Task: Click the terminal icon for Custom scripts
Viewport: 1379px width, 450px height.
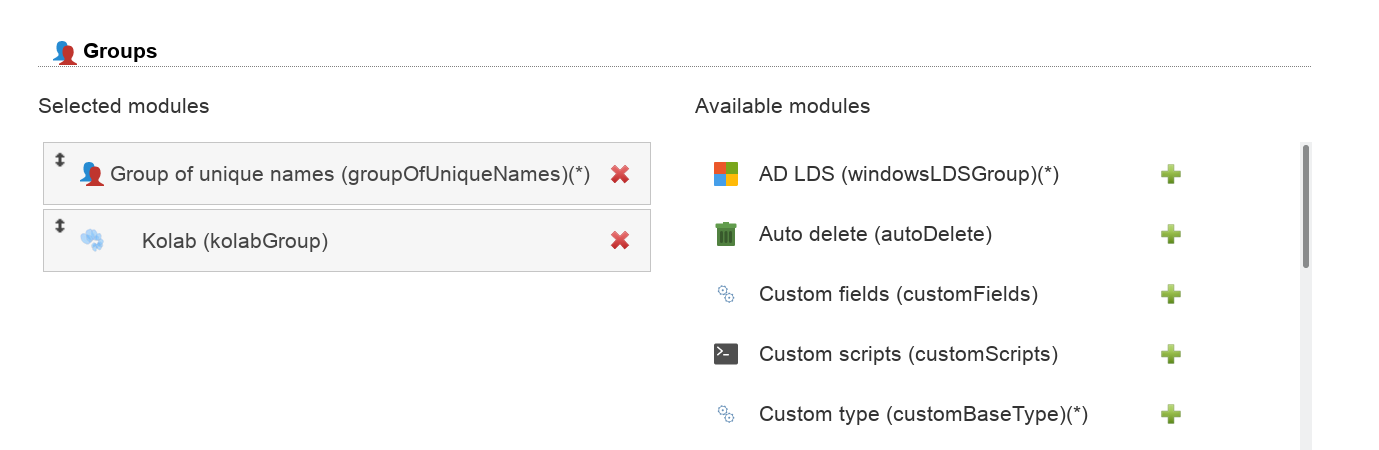Action: pos(726,354)
